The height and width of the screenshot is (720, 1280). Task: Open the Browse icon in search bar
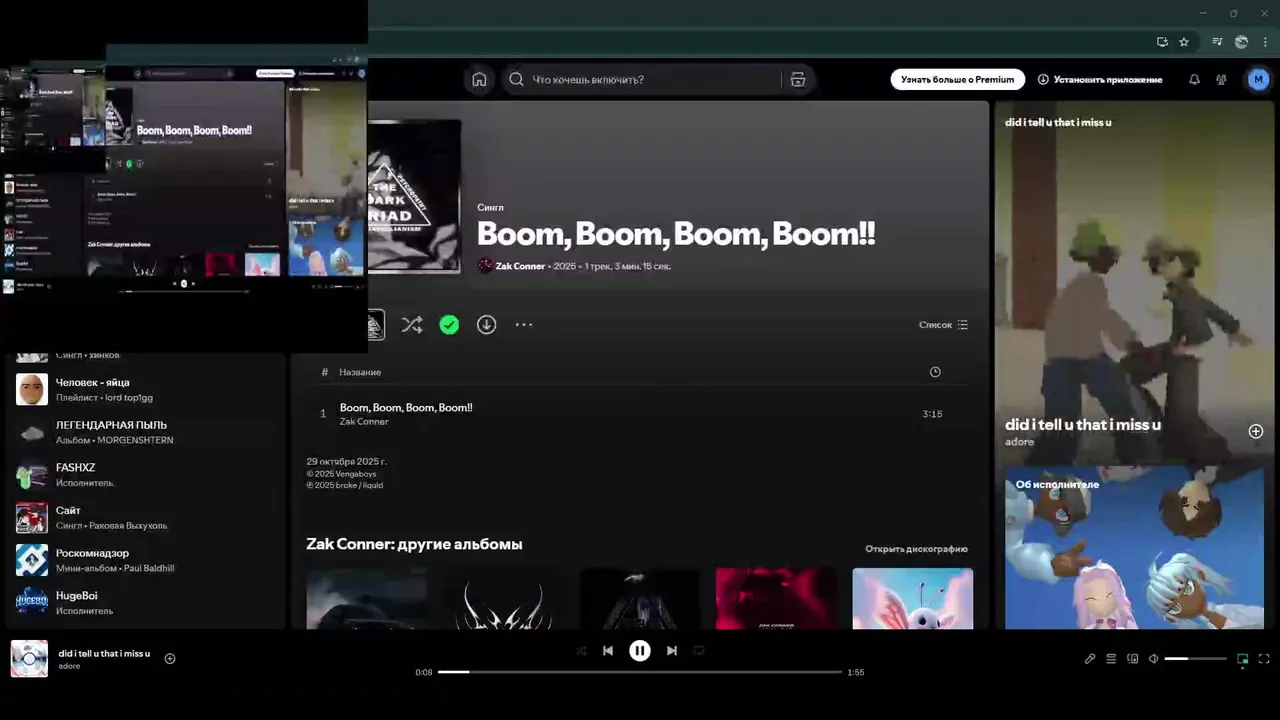[x=798, y=80]
